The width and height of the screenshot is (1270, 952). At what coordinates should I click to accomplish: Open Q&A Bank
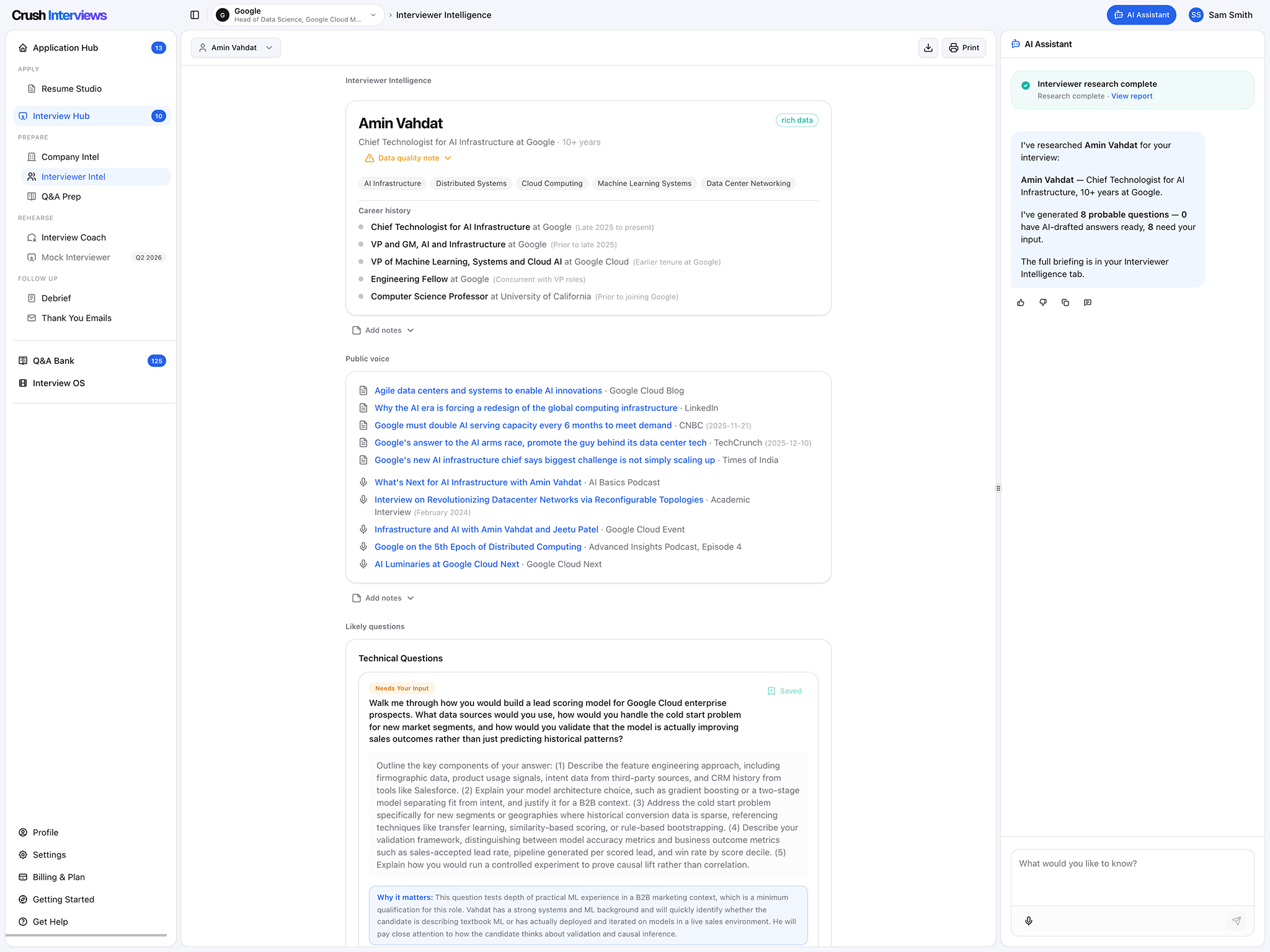click(92, 361)
